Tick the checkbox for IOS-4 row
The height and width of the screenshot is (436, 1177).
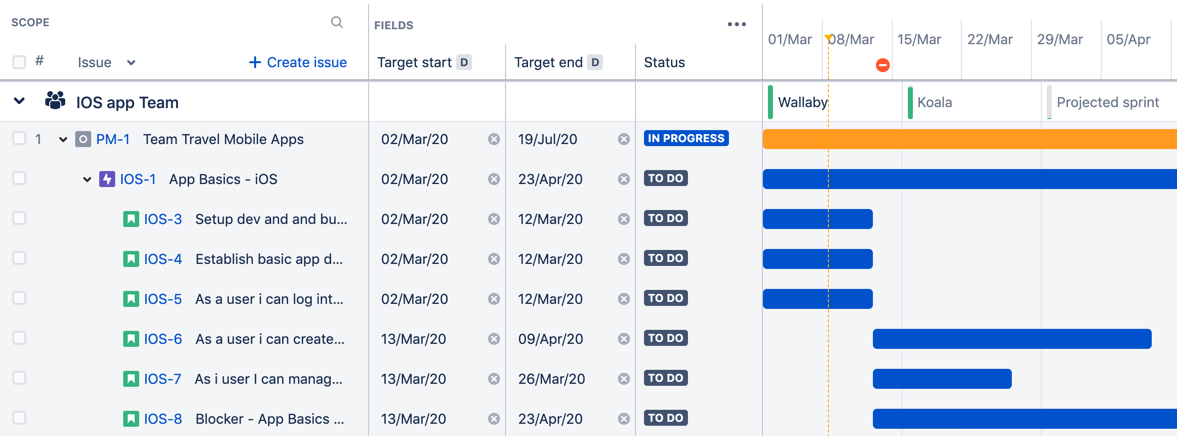tap(20, 257)
